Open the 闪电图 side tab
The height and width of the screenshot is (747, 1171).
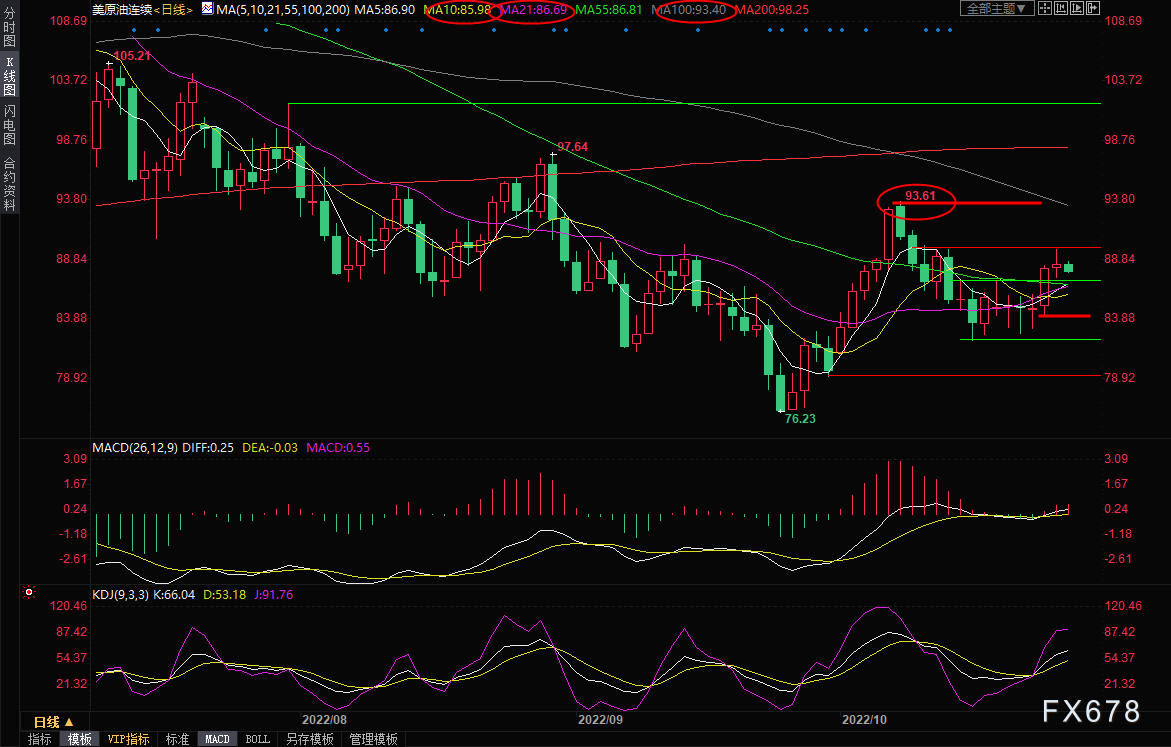10,124
